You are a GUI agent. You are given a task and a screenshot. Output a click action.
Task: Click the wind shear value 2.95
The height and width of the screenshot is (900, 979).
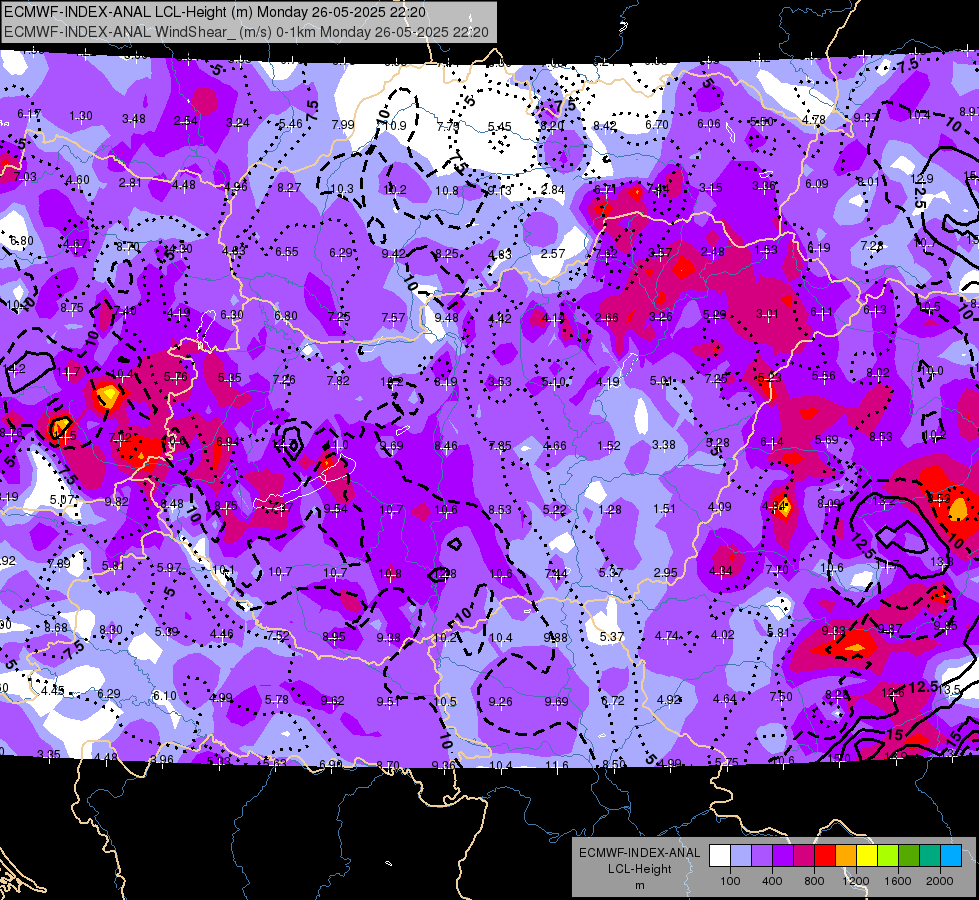tap(666, 572)
